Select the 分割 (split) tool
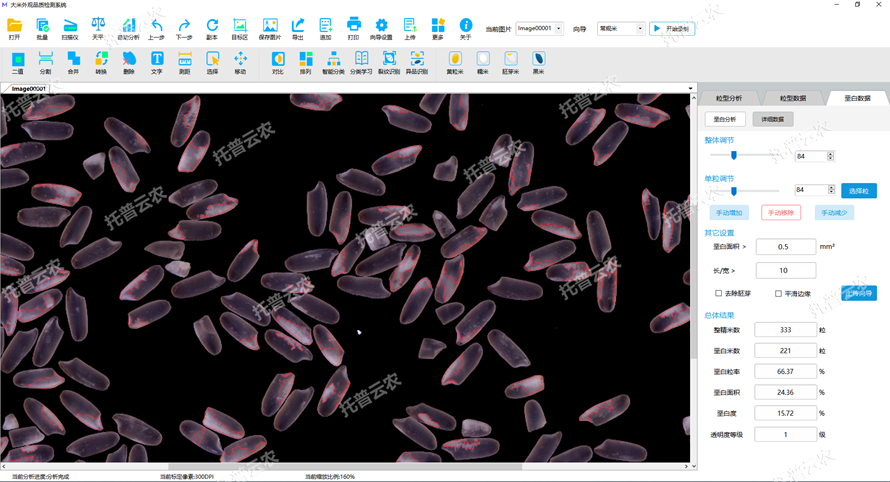 coord(45,63)
